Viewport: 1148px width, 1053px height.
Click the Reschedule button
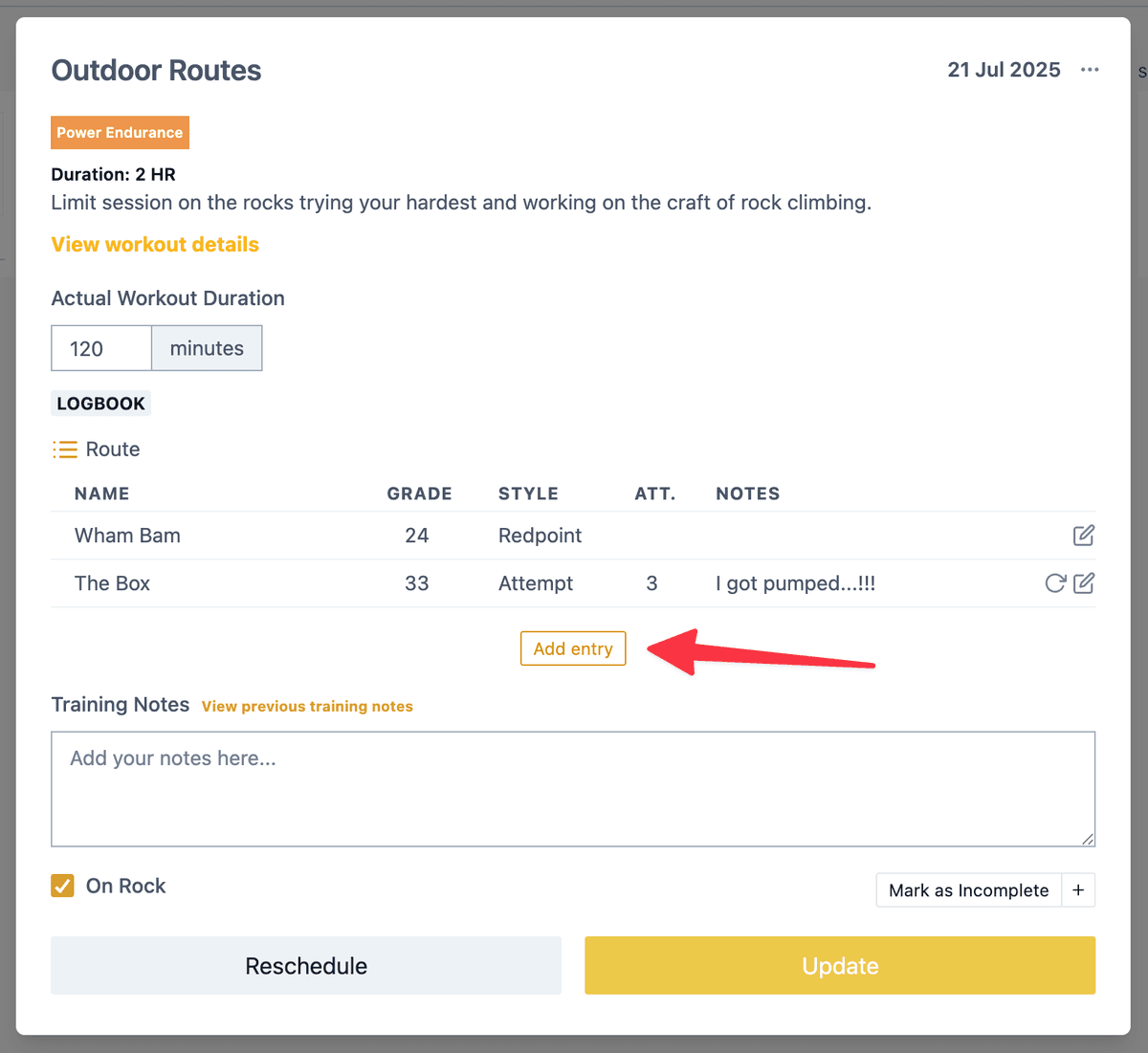pyautogui.click(x=306, y=966)
